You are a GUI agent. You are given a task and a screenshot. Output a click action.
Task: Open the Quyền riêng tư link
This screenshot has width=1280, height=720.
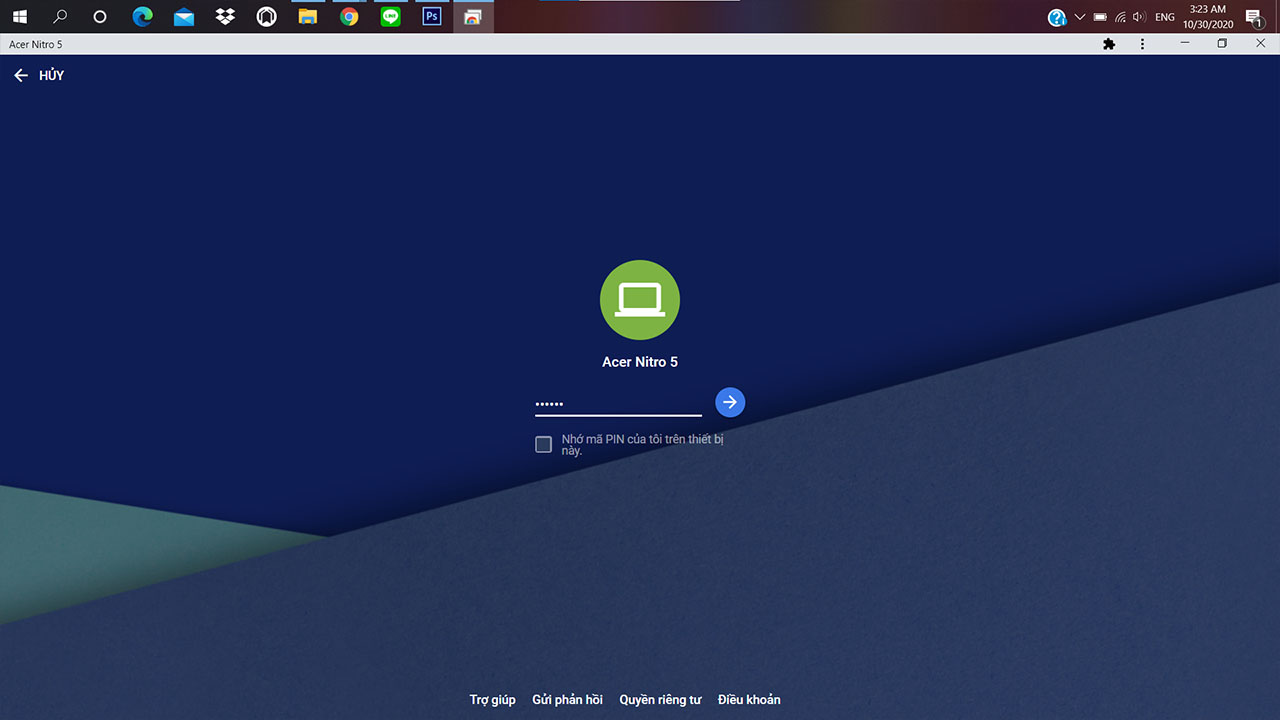[x=660, y=700]
